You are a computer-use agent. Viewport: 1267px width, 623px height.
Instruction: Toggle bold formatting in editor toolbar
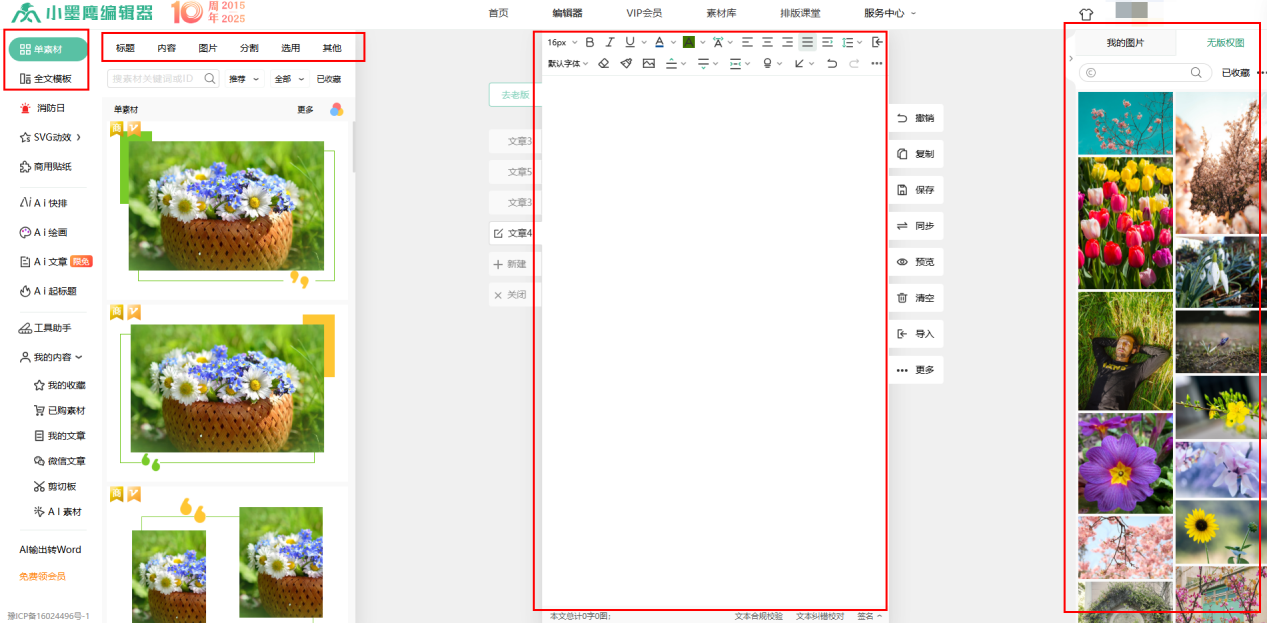(590, 42)
